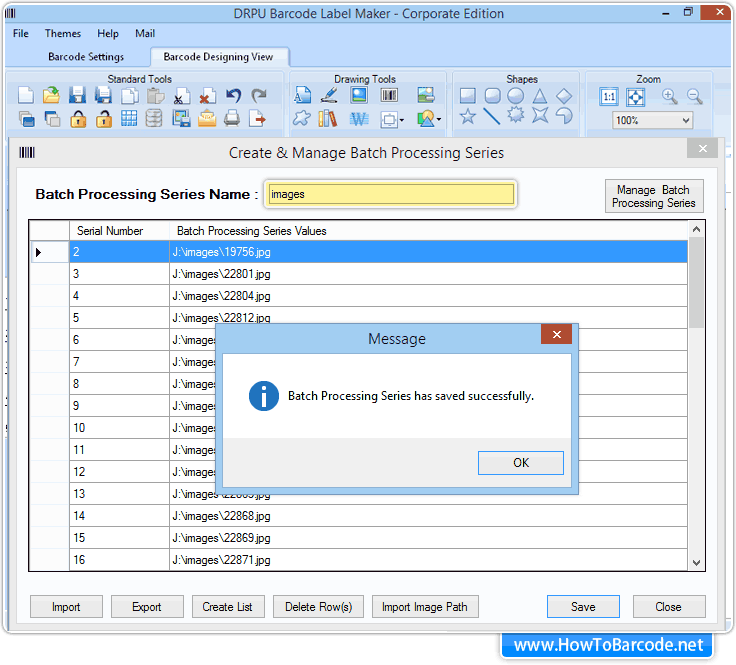Select the Triangle shape

(x=540, y=96)
